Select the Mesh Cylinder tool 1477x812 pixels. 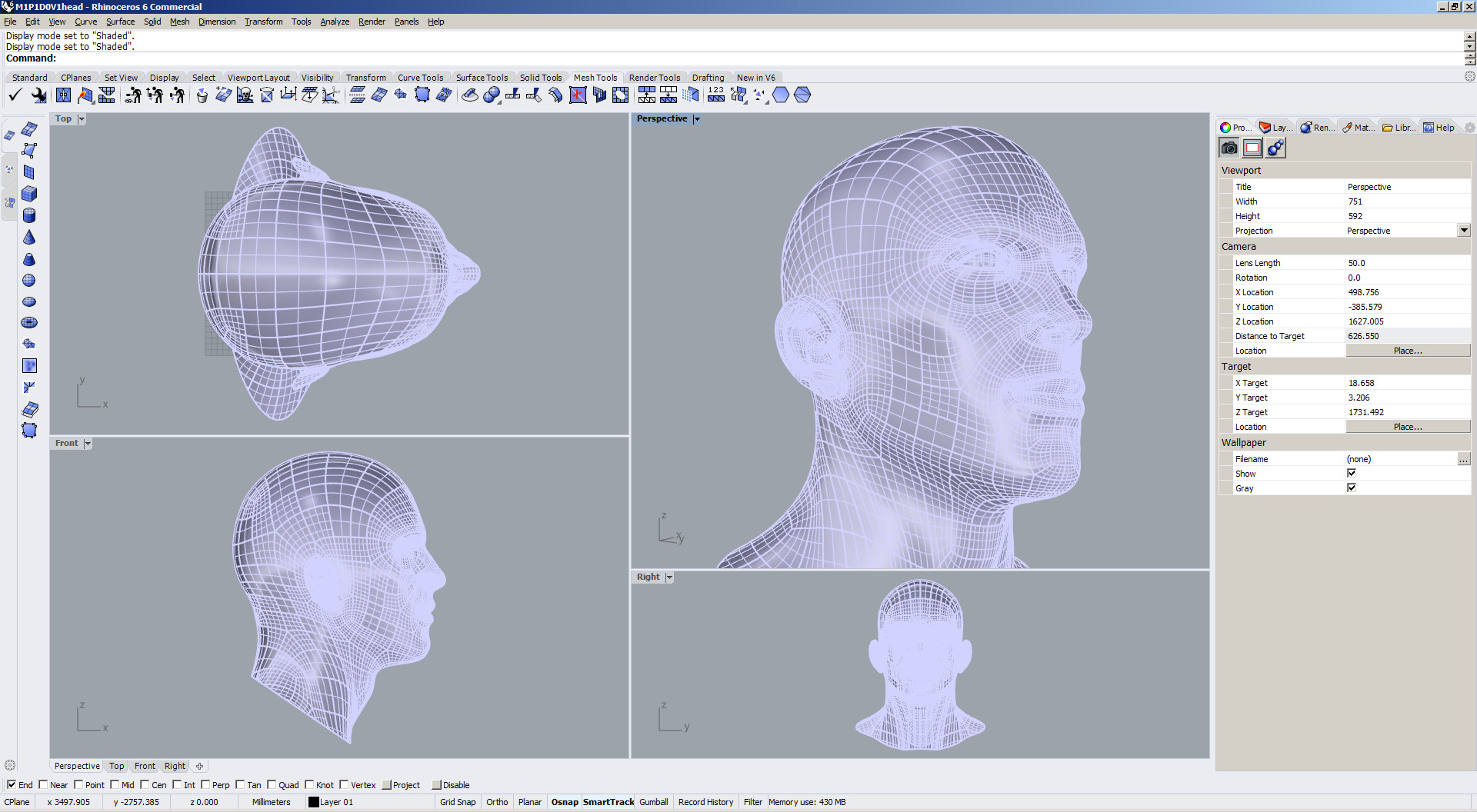tap(29, 216)
